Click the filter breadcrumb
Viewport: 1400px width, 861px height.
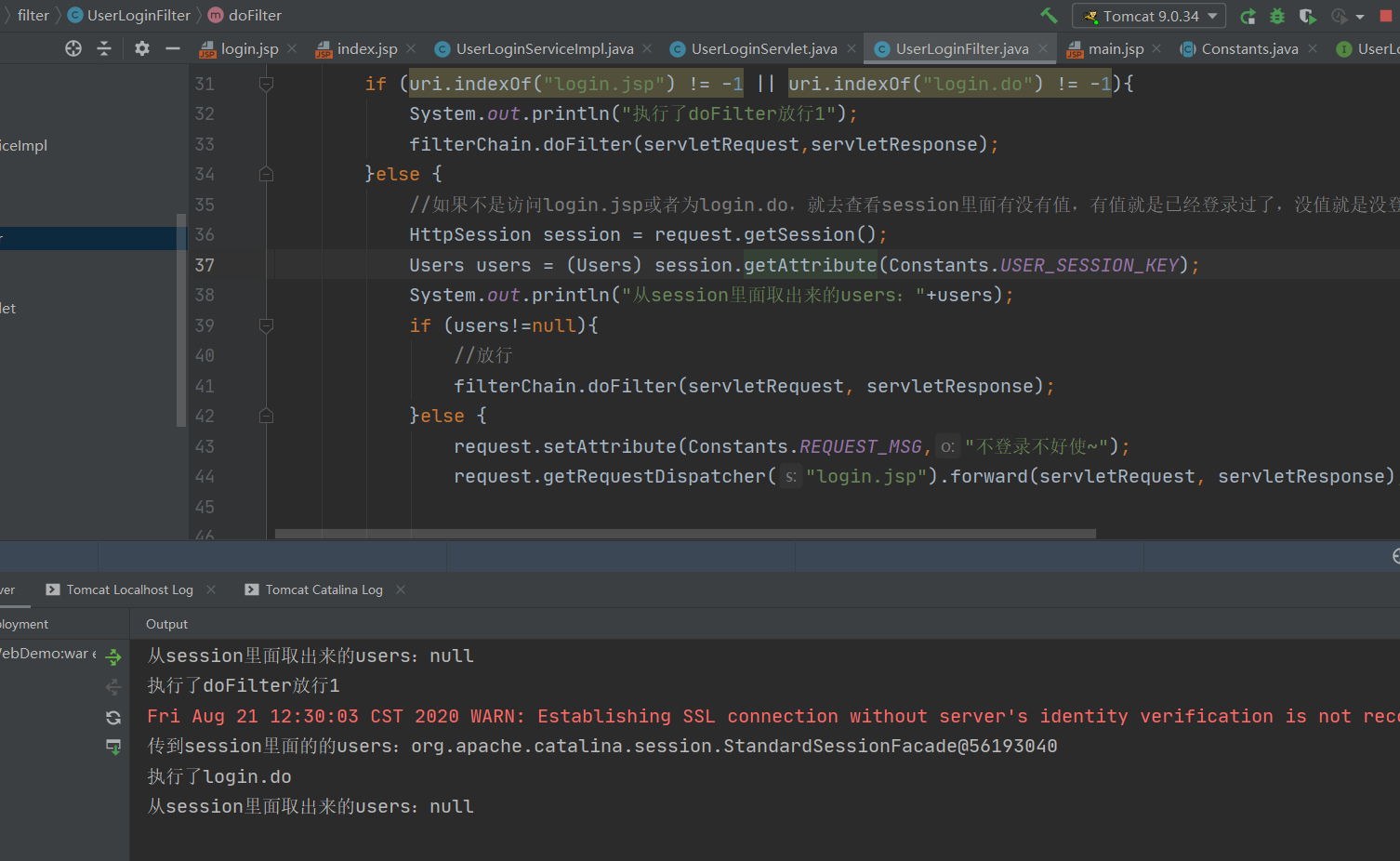(x=33, y=15)
